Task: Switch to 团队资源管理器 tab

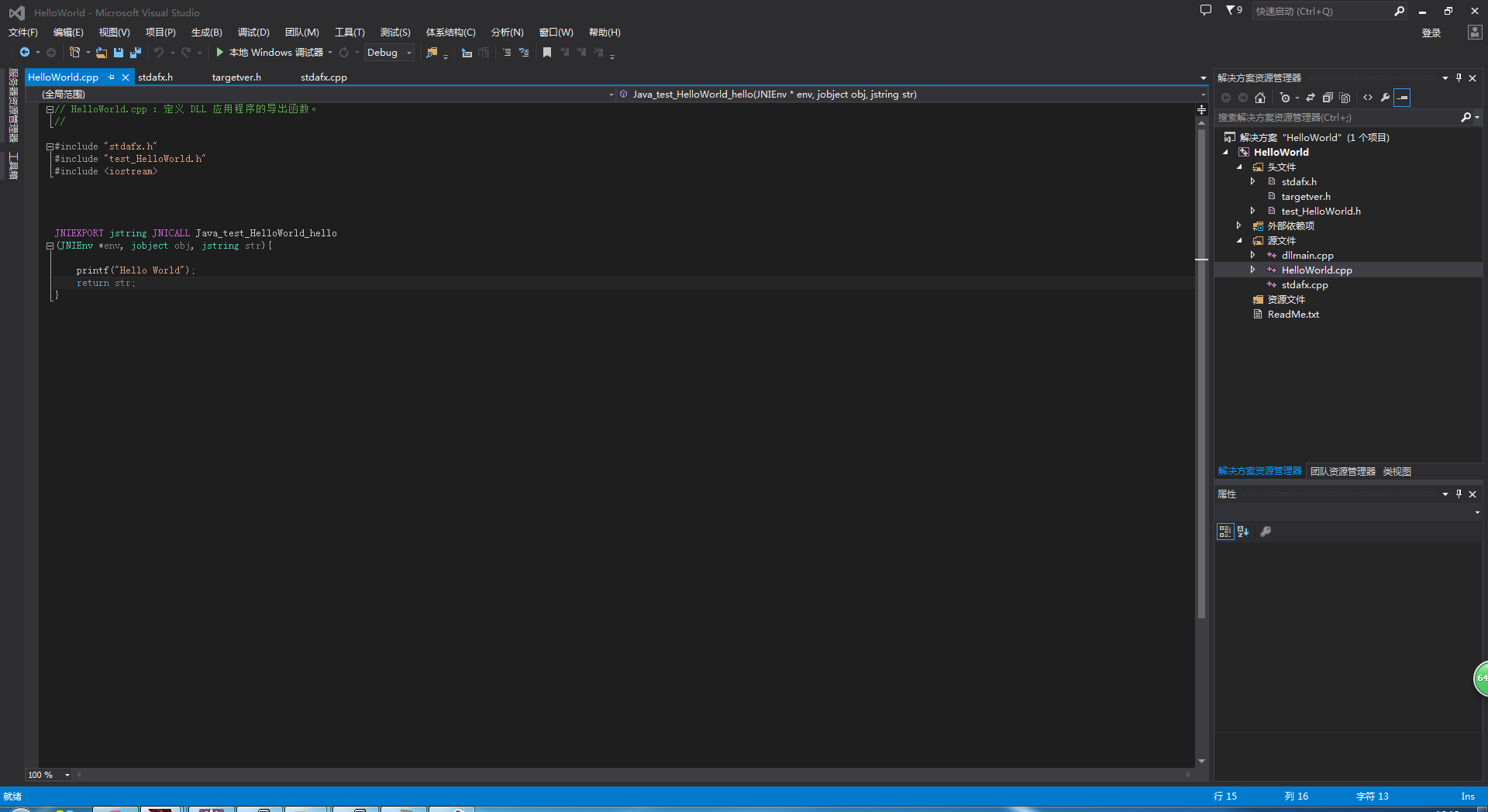Action: 1343,472
